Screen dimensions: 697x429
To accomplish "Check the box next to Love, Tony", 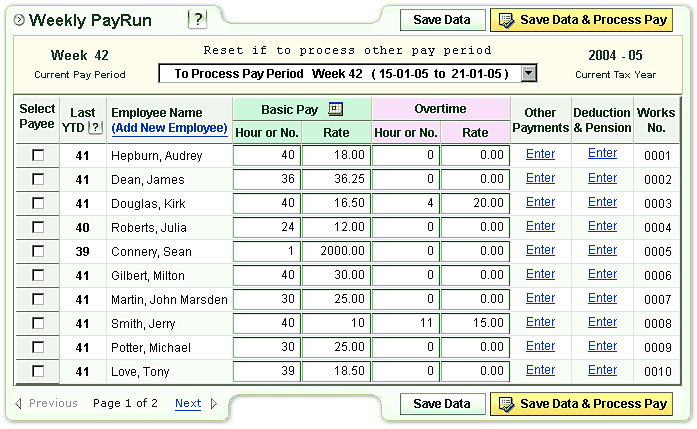I will 38,371.
